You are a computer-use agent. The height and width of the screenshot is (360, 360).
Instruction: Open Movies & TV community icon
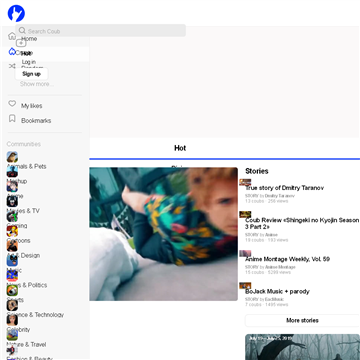point(12,201)
